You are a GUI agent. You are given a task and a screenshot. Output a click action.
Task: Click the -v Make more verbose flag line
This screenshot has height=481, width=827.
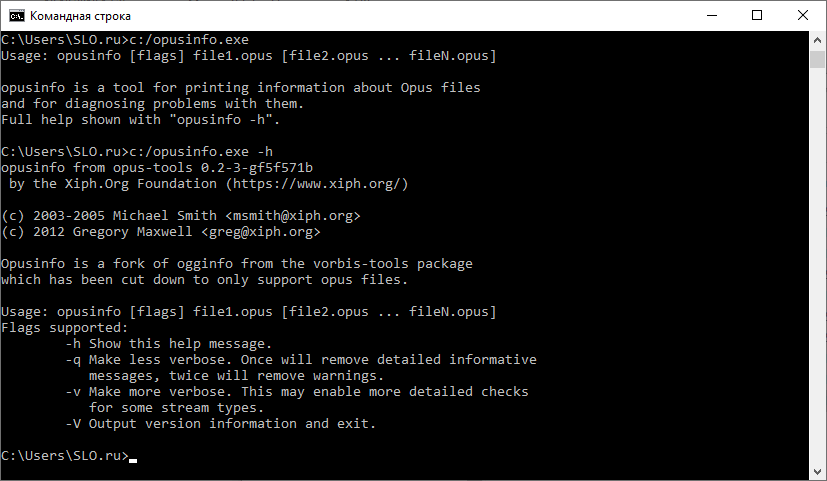(297, 392)
